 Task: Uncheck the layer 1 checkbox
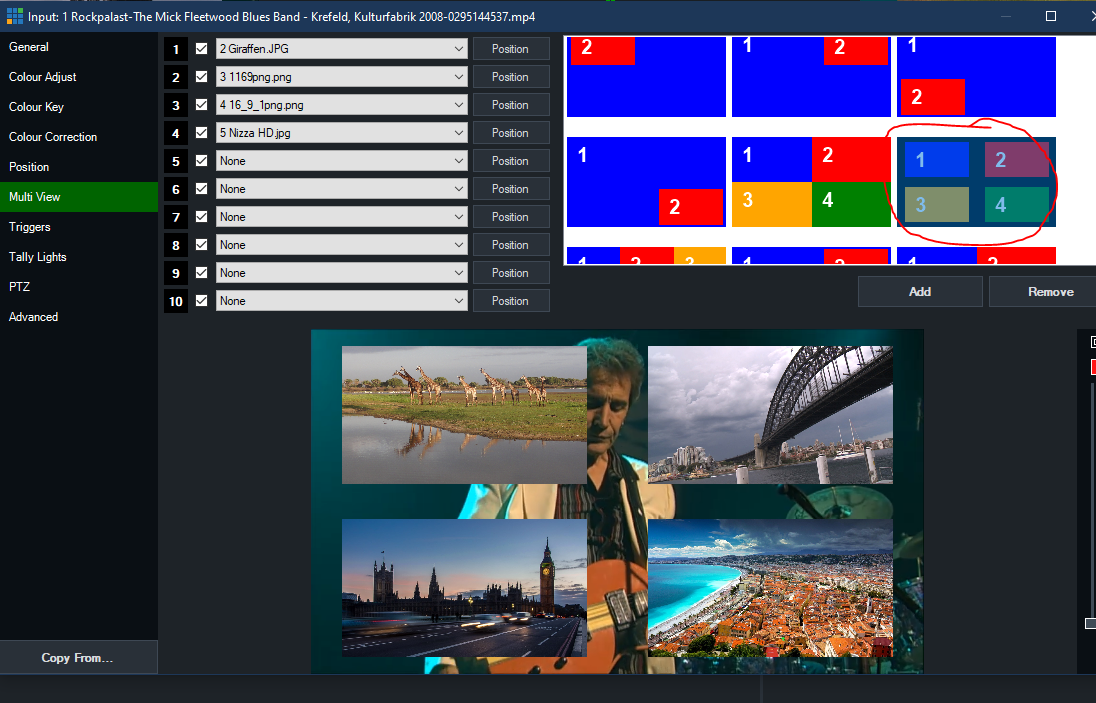pyautogui.click(x=202, y=49)
